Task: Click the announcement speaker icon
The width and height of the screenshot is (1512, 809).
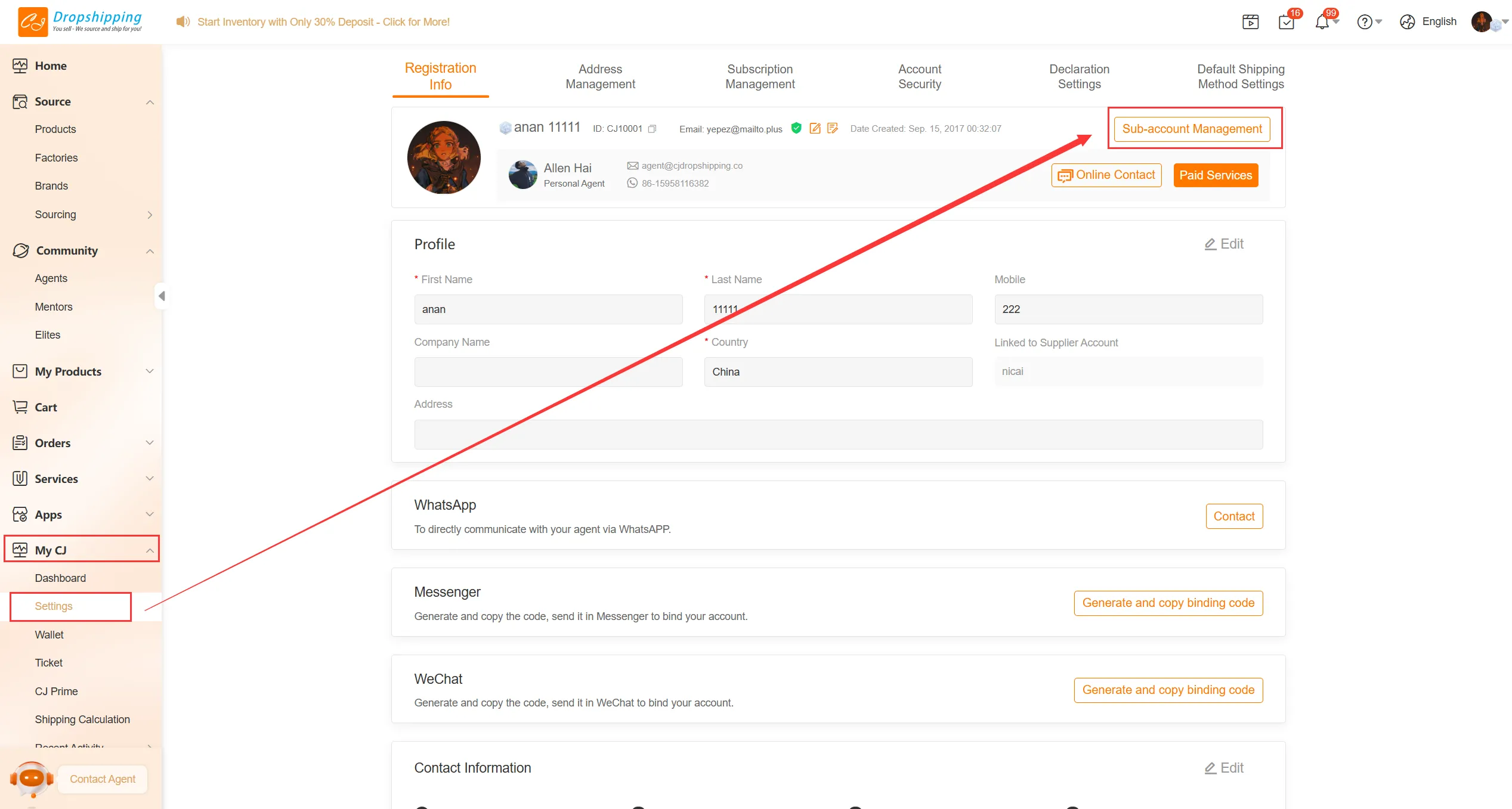Action: point(183,22)
